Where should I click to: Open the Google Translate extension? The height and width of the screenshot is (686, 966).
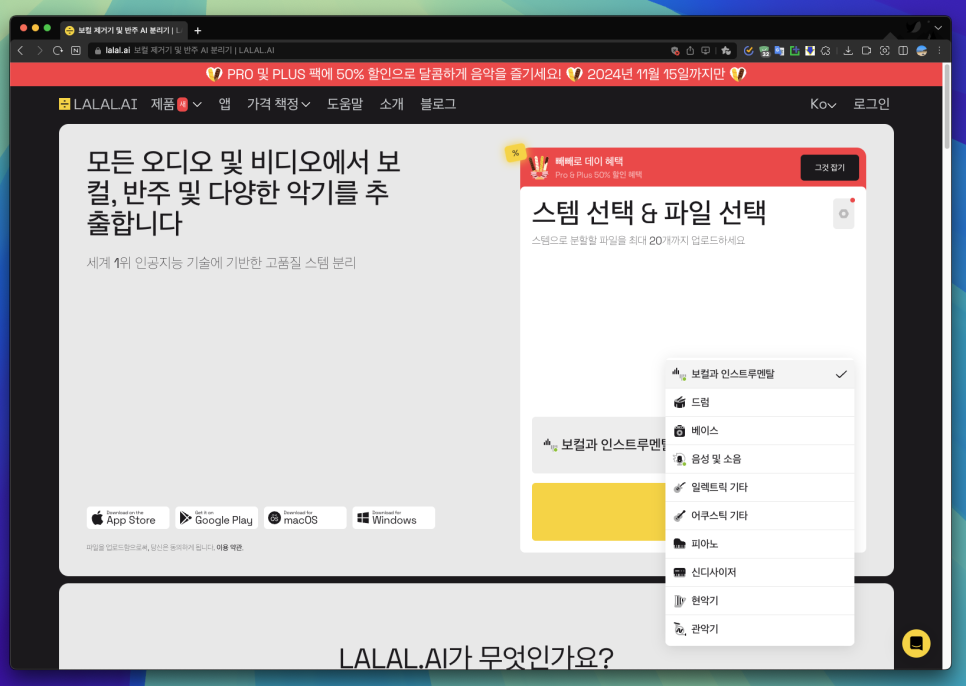(779, 50)
